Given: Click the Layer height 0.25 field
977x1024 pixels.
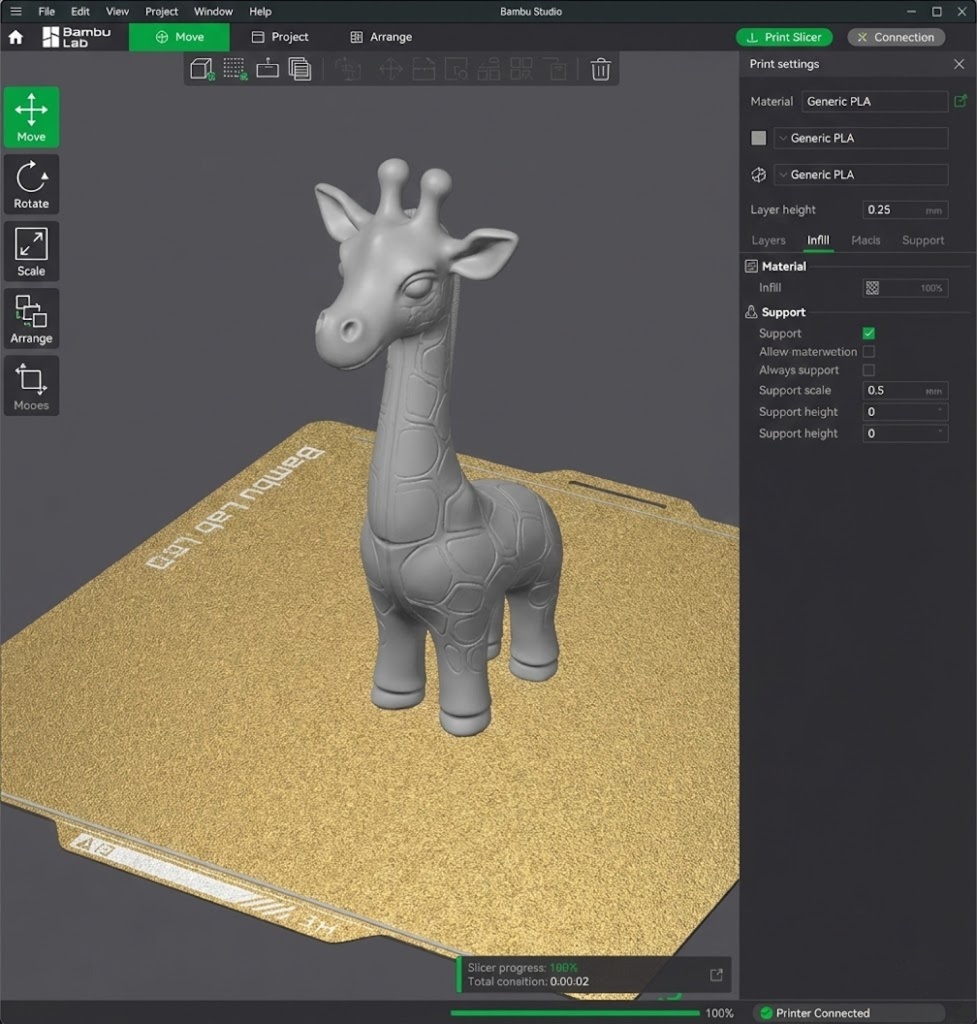Looking at the screenshot, I should (905, 210).
